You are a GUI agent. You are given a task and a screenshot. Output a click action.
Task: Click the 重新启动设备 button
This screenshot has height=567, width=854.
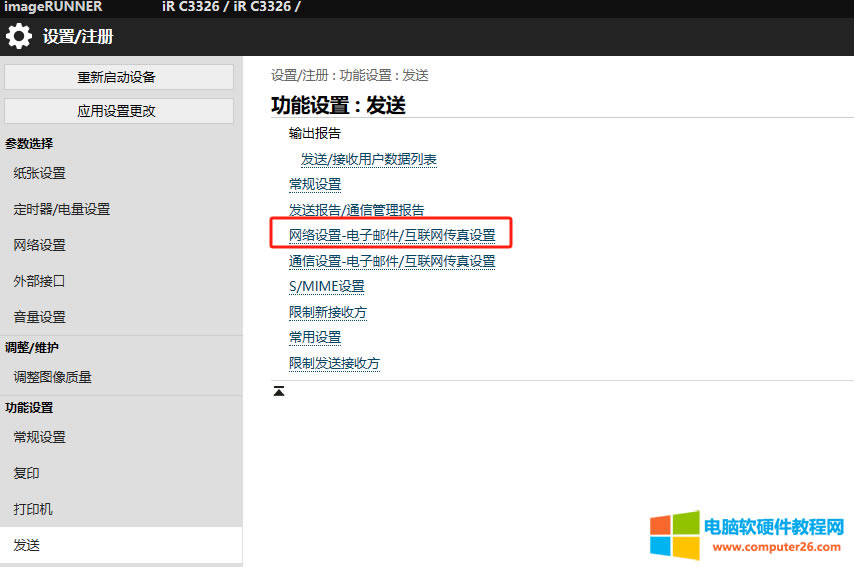click(x=119, y=77)
